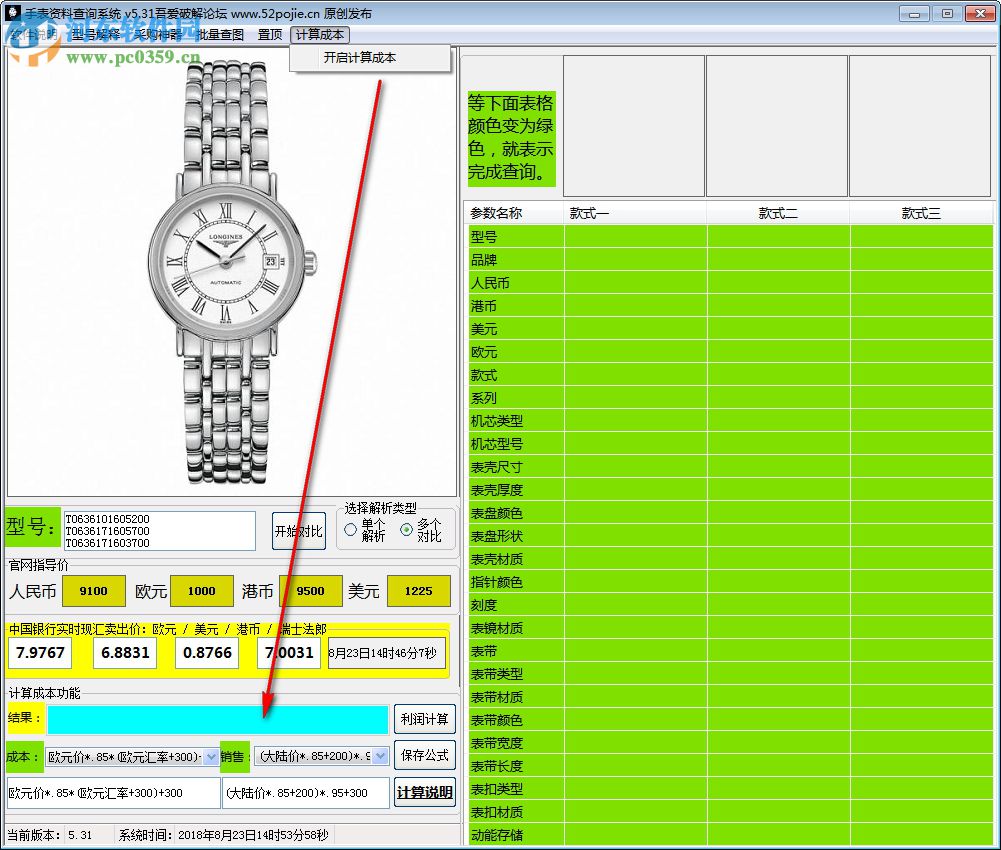The height and width of the screenshot is (850, 1001).
Task: Click the 款式三 column header
Action: tap(921, 213)
